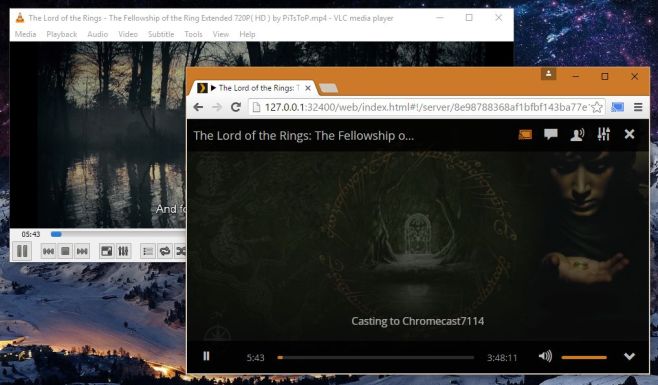Viewport: 658px width, 385px height.
Task: Pause playback in Plex player
Action: (x=206, y=356)
